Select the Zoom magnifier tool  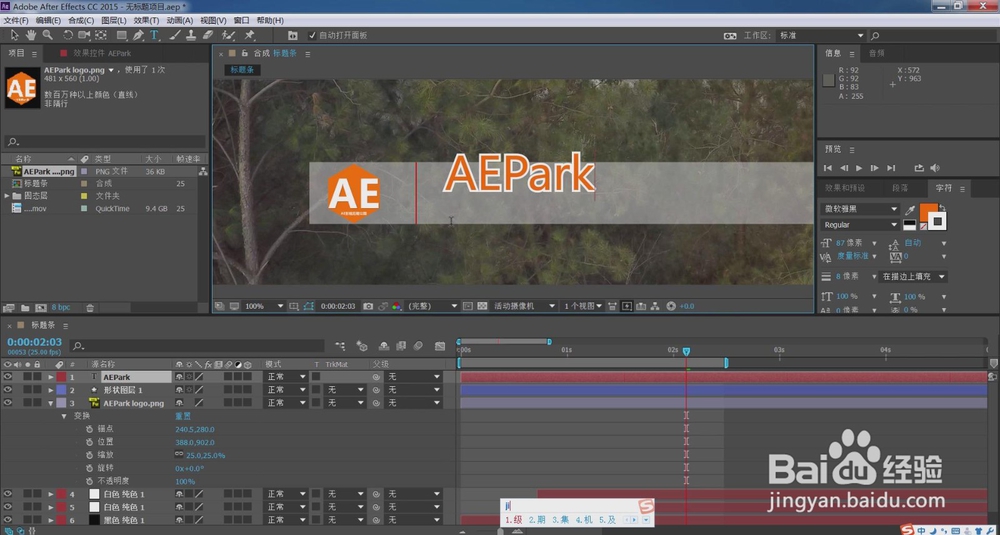48,35
